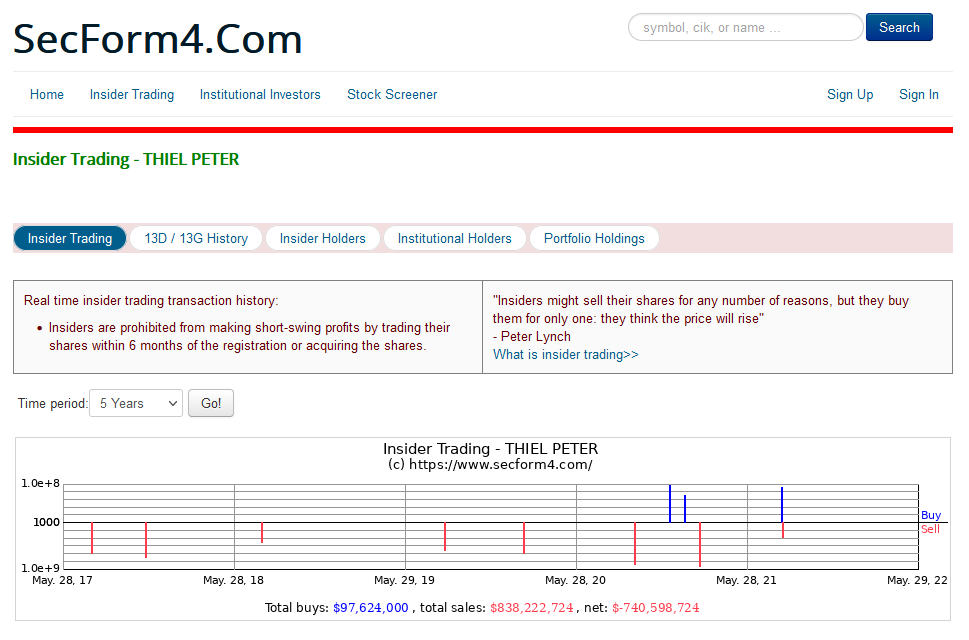Focus the symbol, cik, or name search field
The image size is (969, 640).
(x=745, y=27)
